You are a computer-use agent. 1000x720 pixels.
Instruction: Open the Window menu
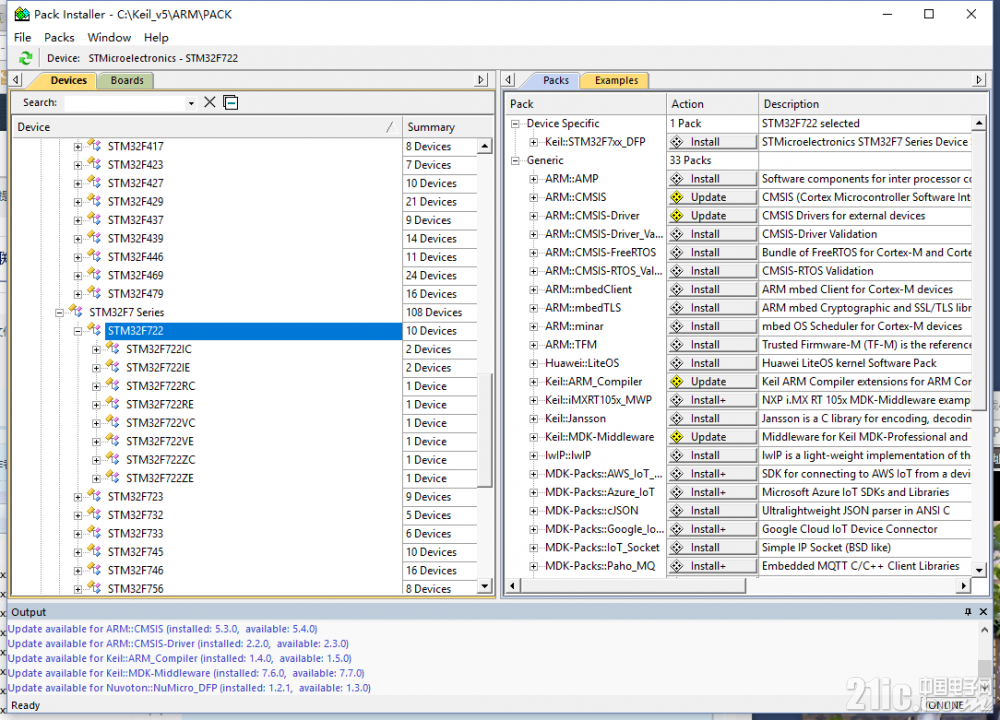coord(109,37)
